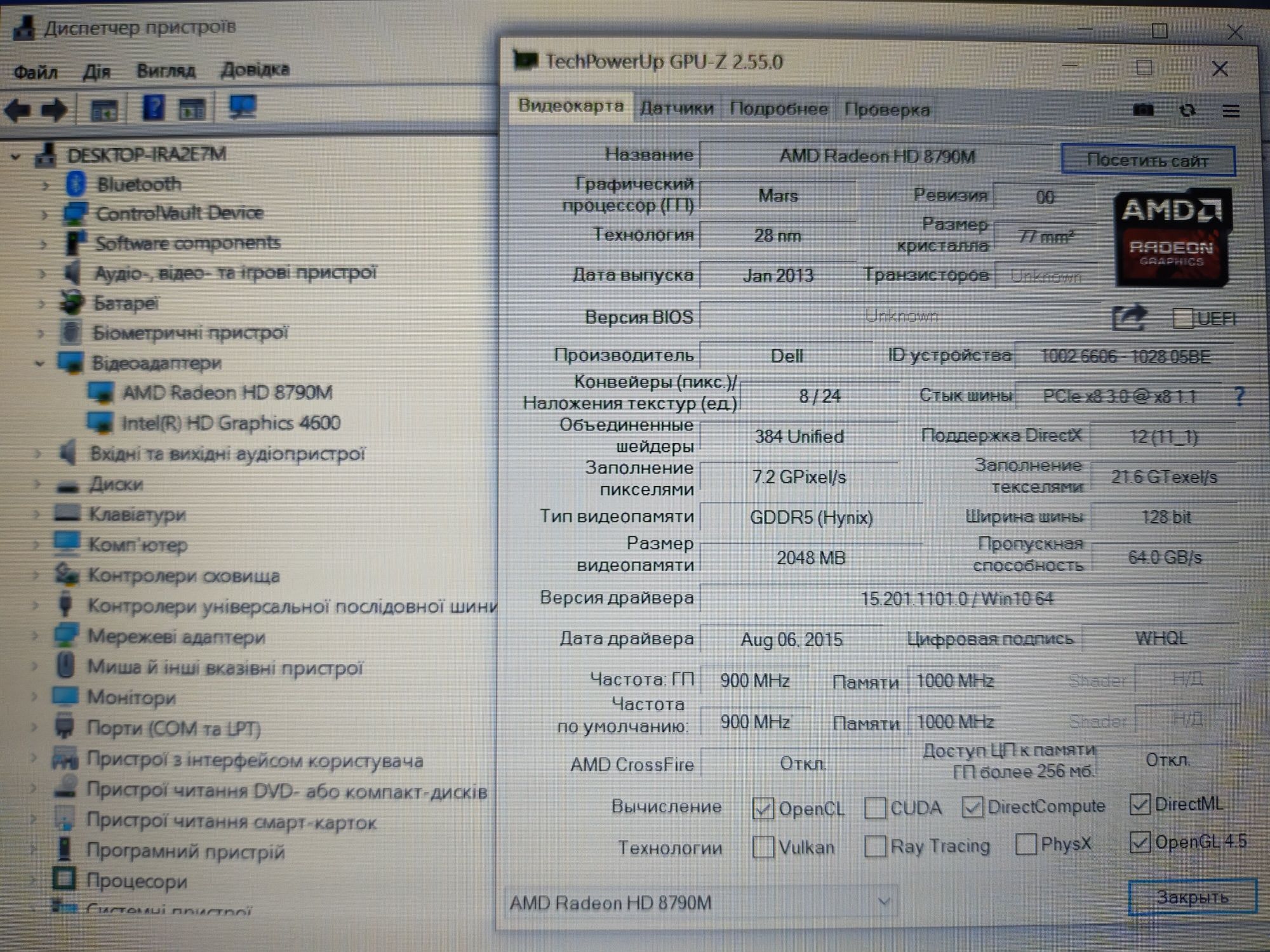Toggle the UEFI checkbox
The height and width of the screenshot is (952, 1270).
(x=1182, y=318)
